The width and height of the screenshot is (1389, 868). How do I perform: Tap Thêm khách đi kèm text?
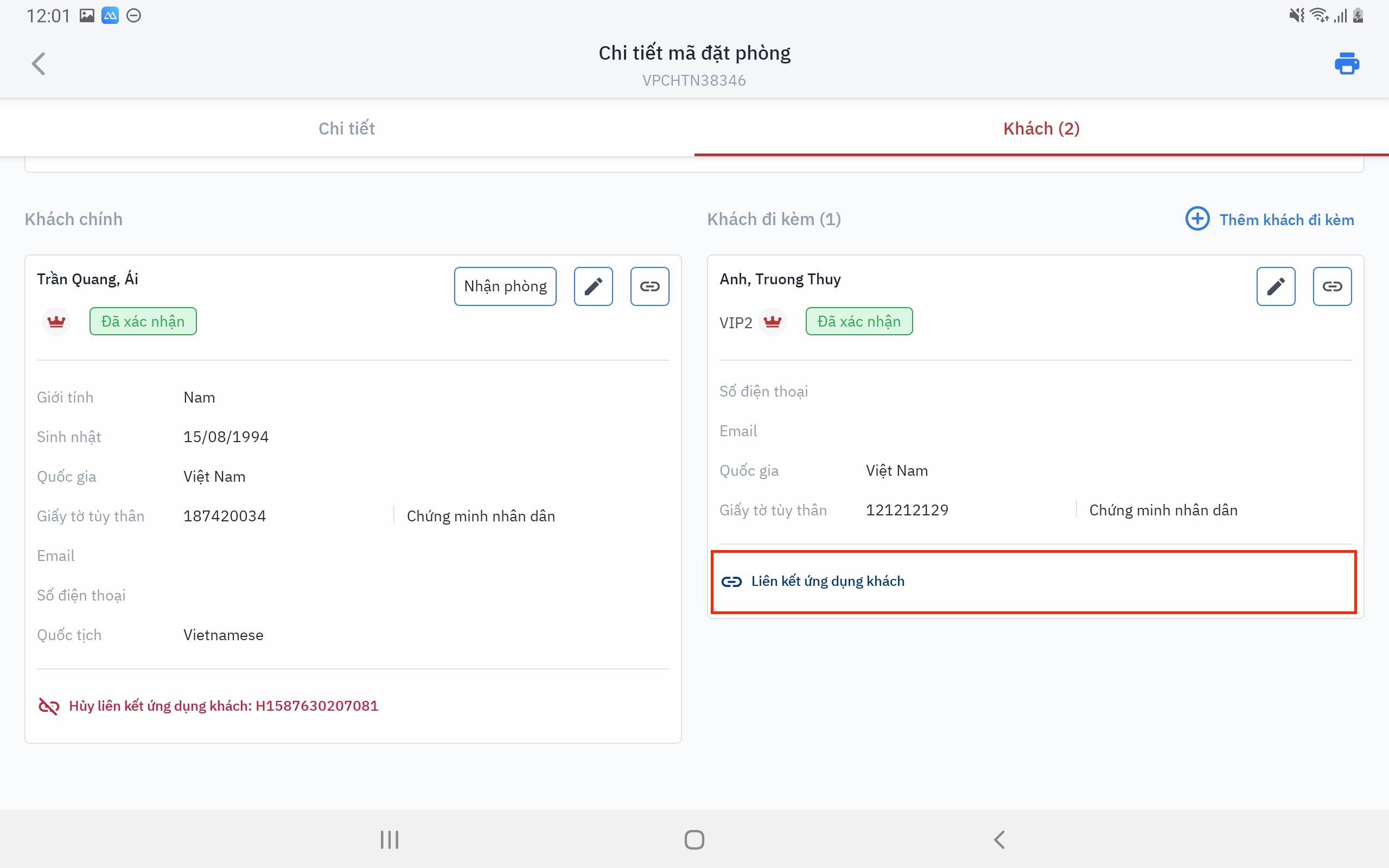click(x=1286, y=220)
